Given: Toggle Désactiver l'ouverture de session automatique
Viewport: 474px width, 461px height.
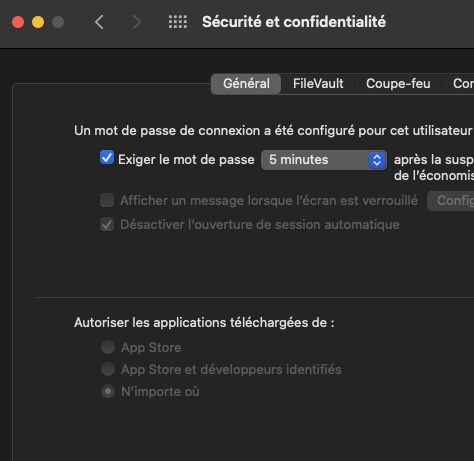Looking at the screenshot, I should click(107, 224).
